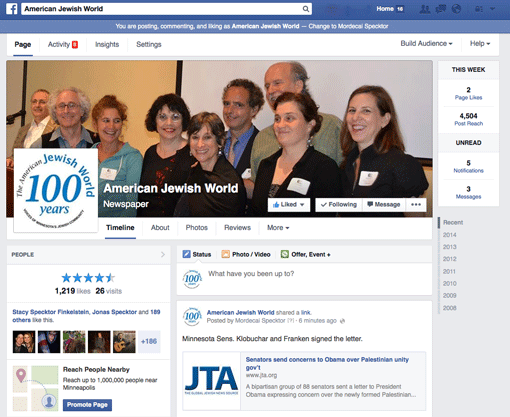Image resolution: width=510 pixels, height=417 pixels.
Task: Click the Mordecai Specktor poster name
Action: [260, 321]
